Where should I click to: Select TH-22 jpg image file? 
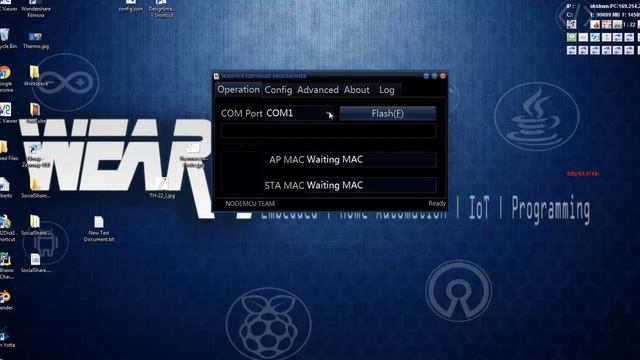point(162,189)
